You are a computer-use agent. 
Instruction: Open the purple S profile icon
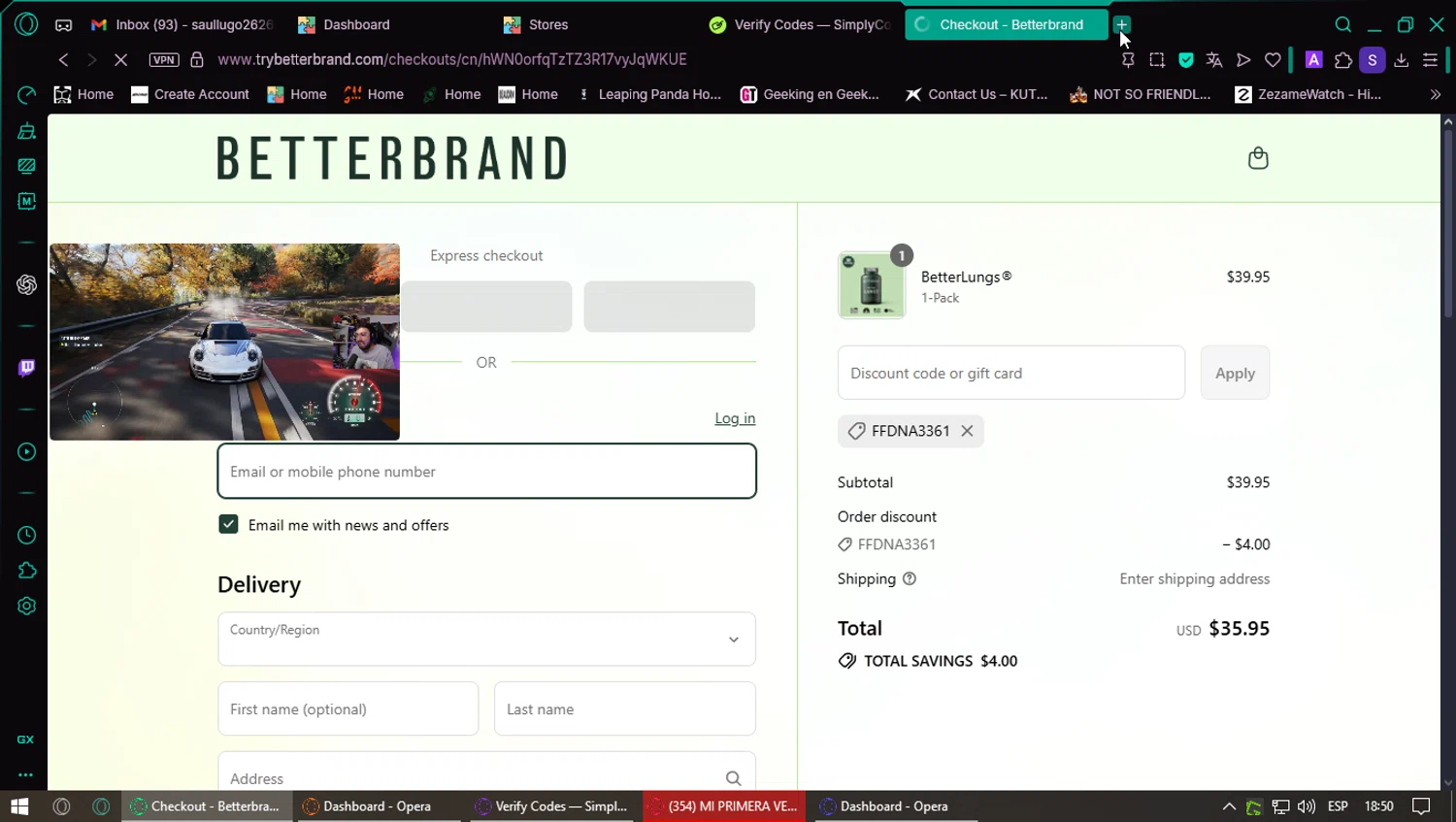pos(1373,60)
